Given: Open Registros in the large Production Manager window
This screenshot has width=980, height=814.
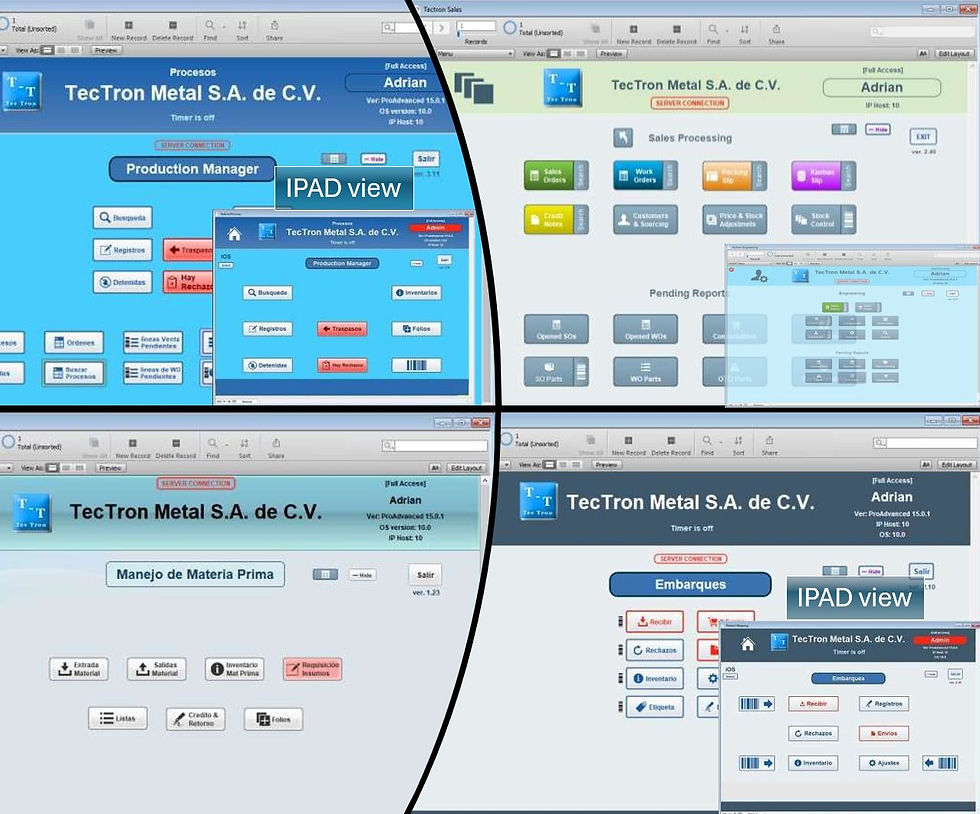Looking at the screenshot, I should (x=123, y=249).
